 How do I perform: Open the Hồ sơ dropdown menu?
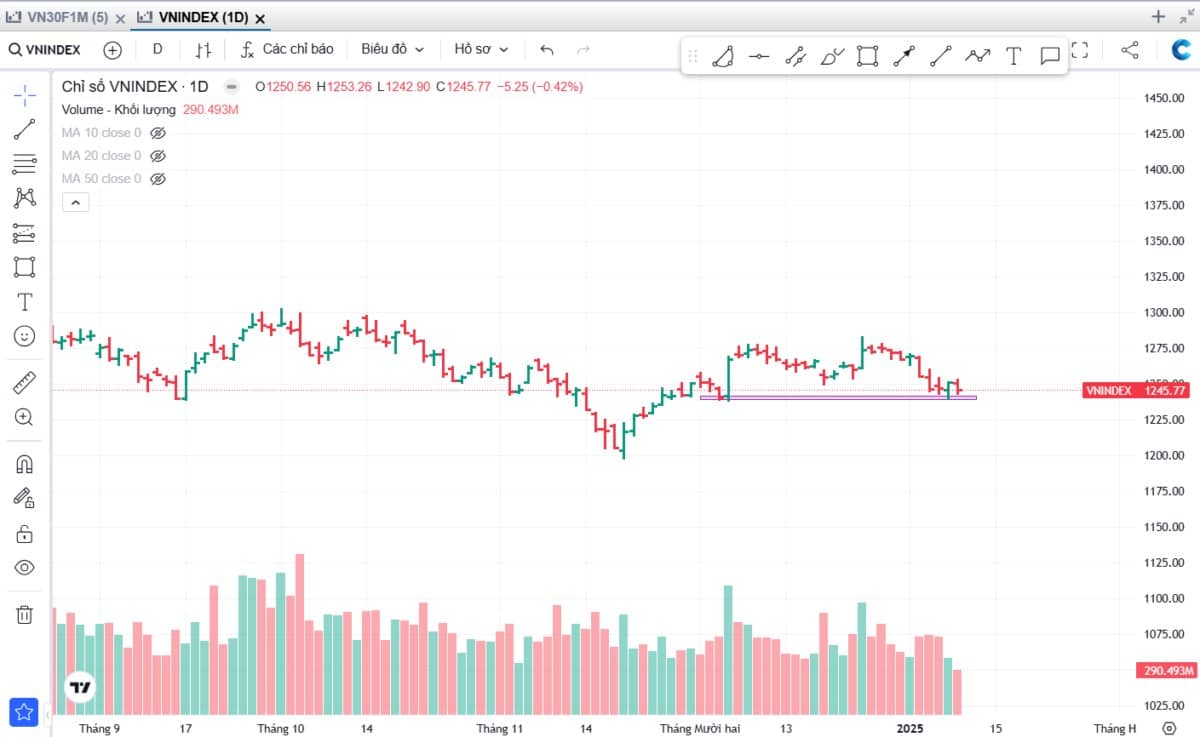coord(481,49)
